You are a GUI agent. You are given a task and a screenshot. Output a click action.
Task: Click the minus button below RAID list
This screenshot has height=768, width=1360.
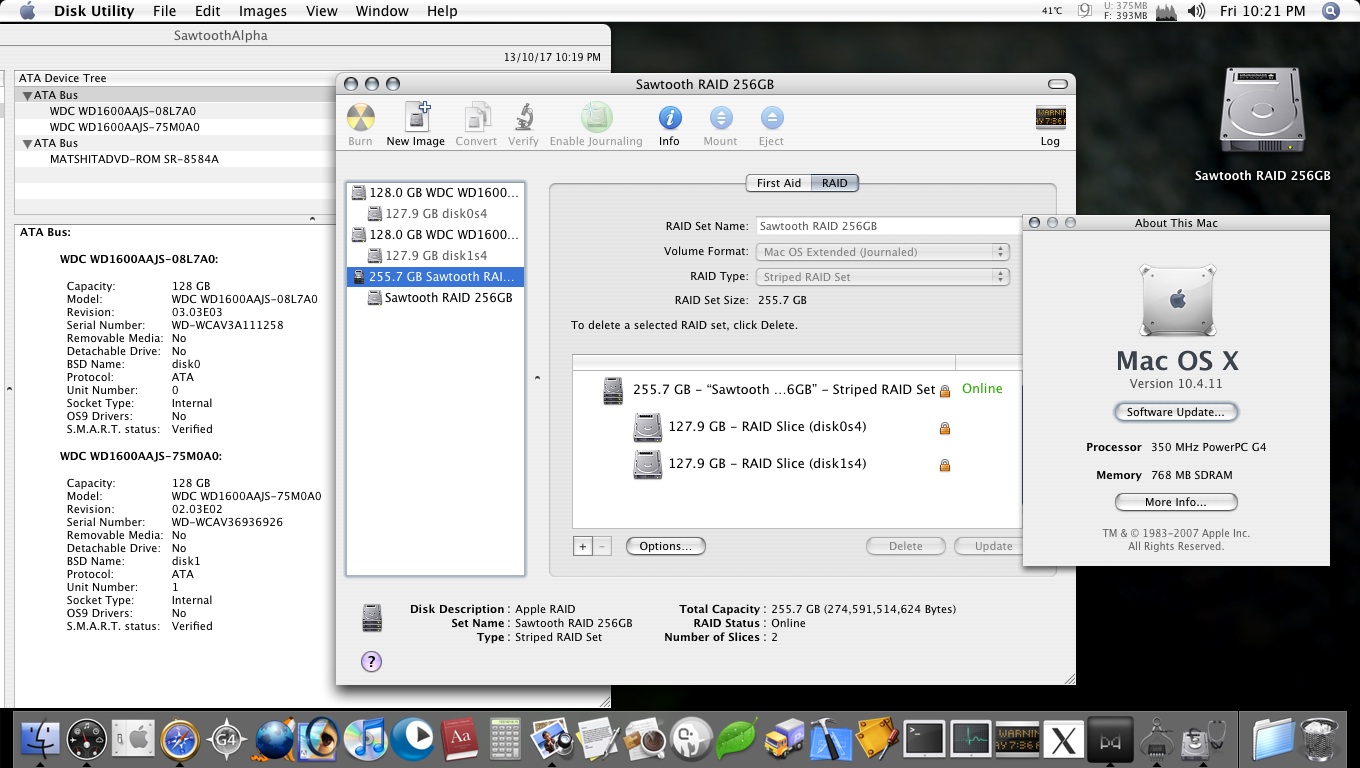pyautogui.click(x=601, y=546)
